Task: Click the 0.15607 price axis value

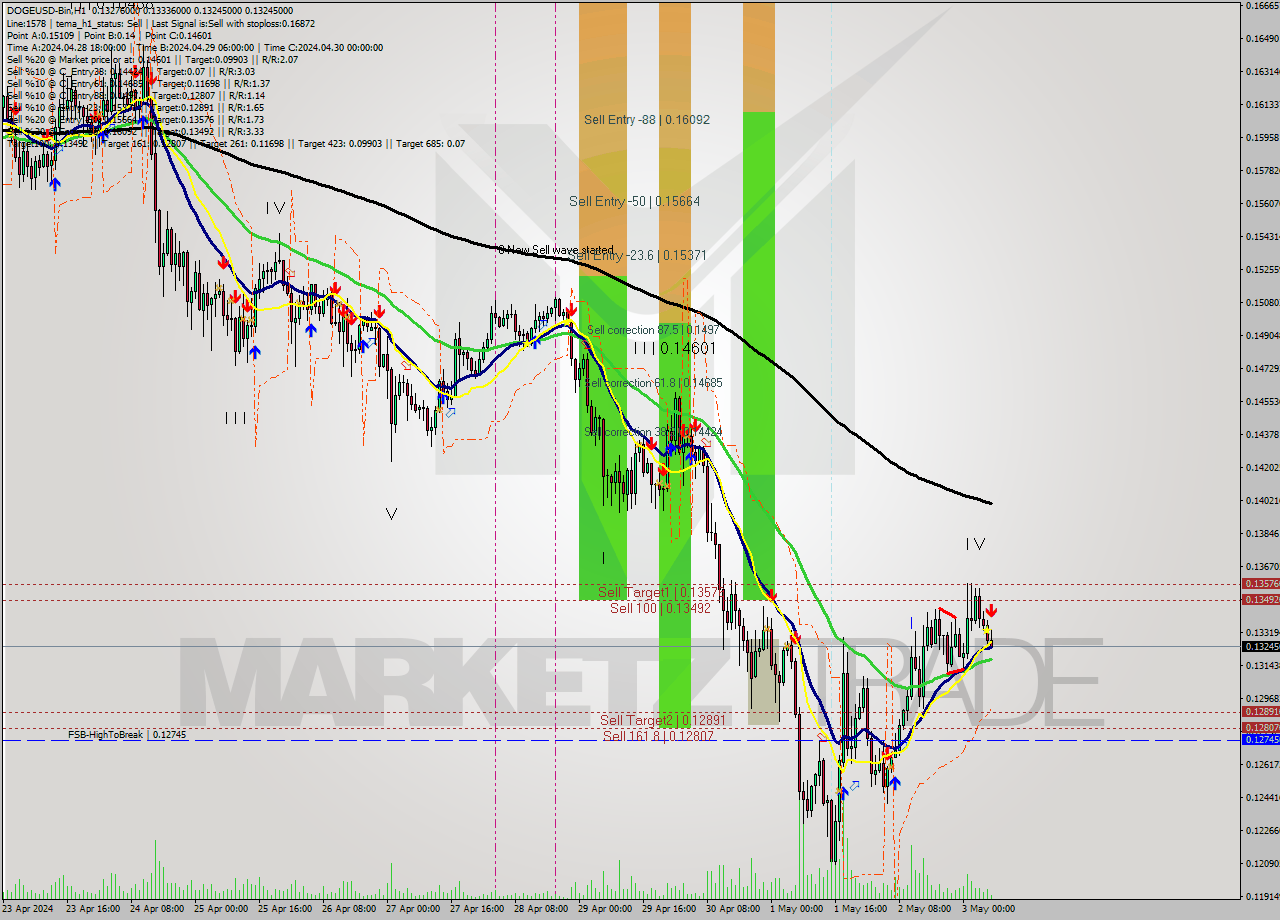Action: pyautogui.click(x=1262, y=203)
